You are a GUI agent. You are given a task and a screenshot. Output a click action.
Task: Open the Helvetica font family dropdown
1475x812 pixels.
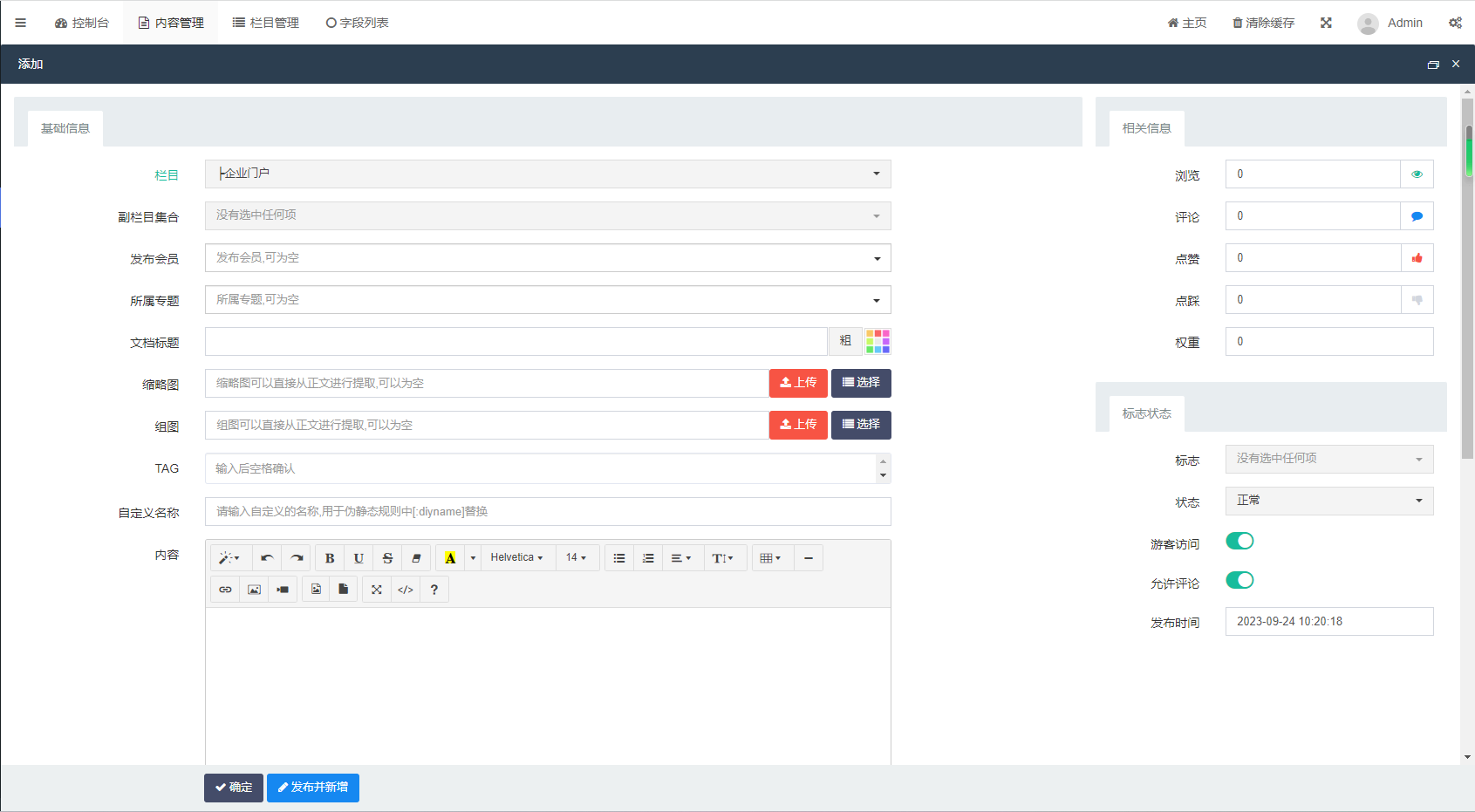click(516, 558)
